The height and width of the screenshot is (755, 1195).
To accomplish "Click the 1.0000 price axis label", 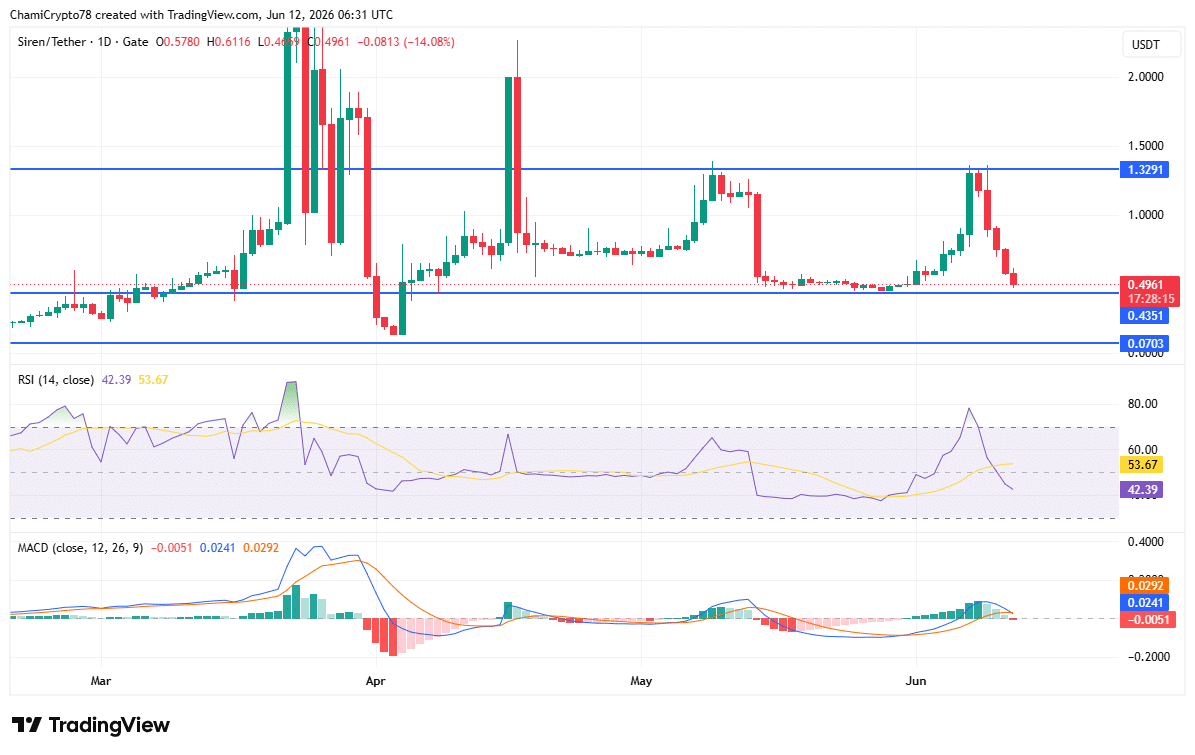I will [1145, 215].
